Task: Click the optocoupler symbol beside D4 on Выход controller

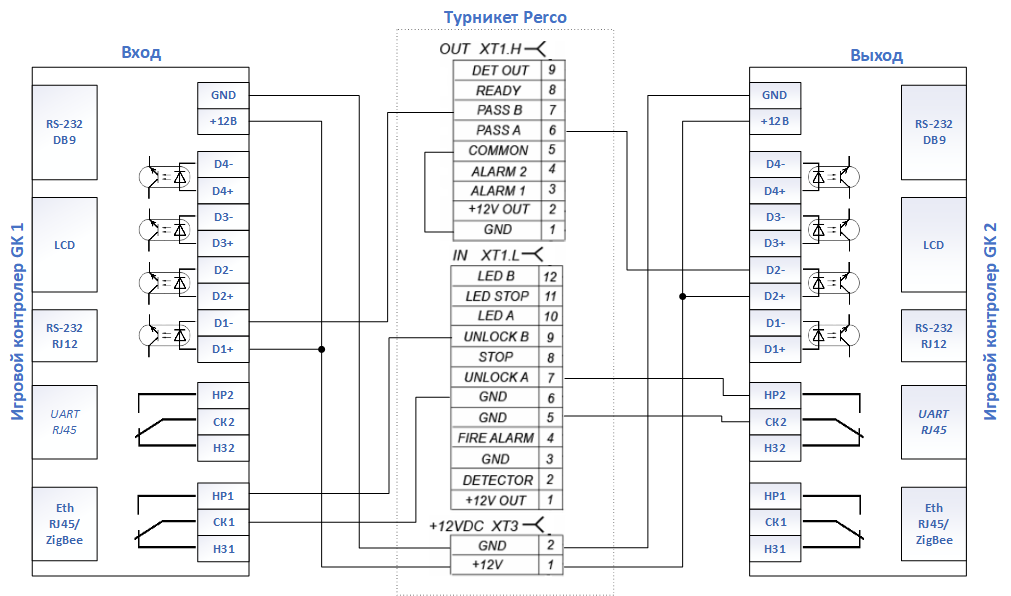Action: coord(832,177)
